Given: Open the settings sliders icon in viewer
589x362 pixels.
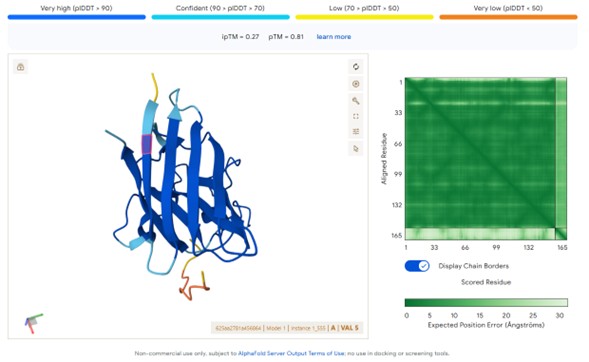Looking at the screenshot, I should (356, 131).
